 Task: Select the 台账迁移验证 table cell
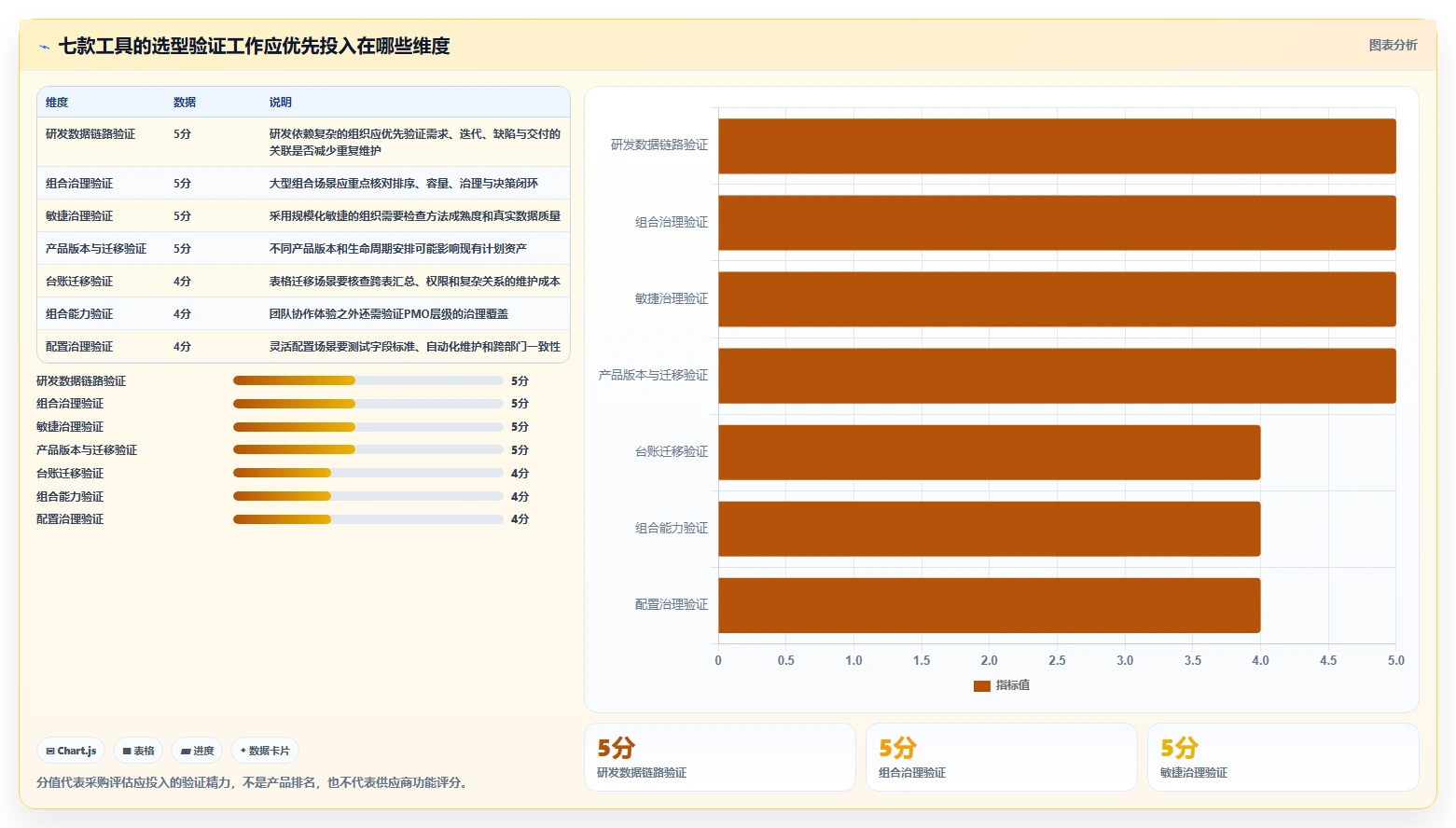(79, 282)
